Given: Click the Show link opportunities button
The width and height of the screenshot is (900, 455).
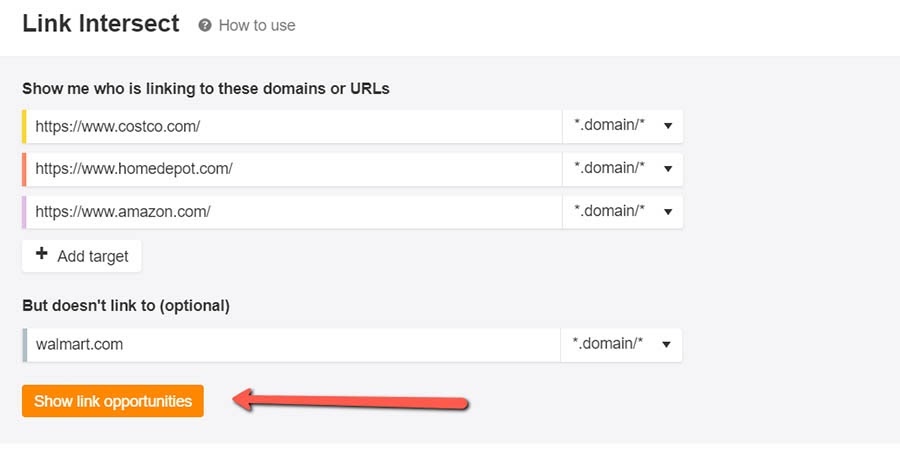Looking at the screenshot, I should [x=113, y=401].
